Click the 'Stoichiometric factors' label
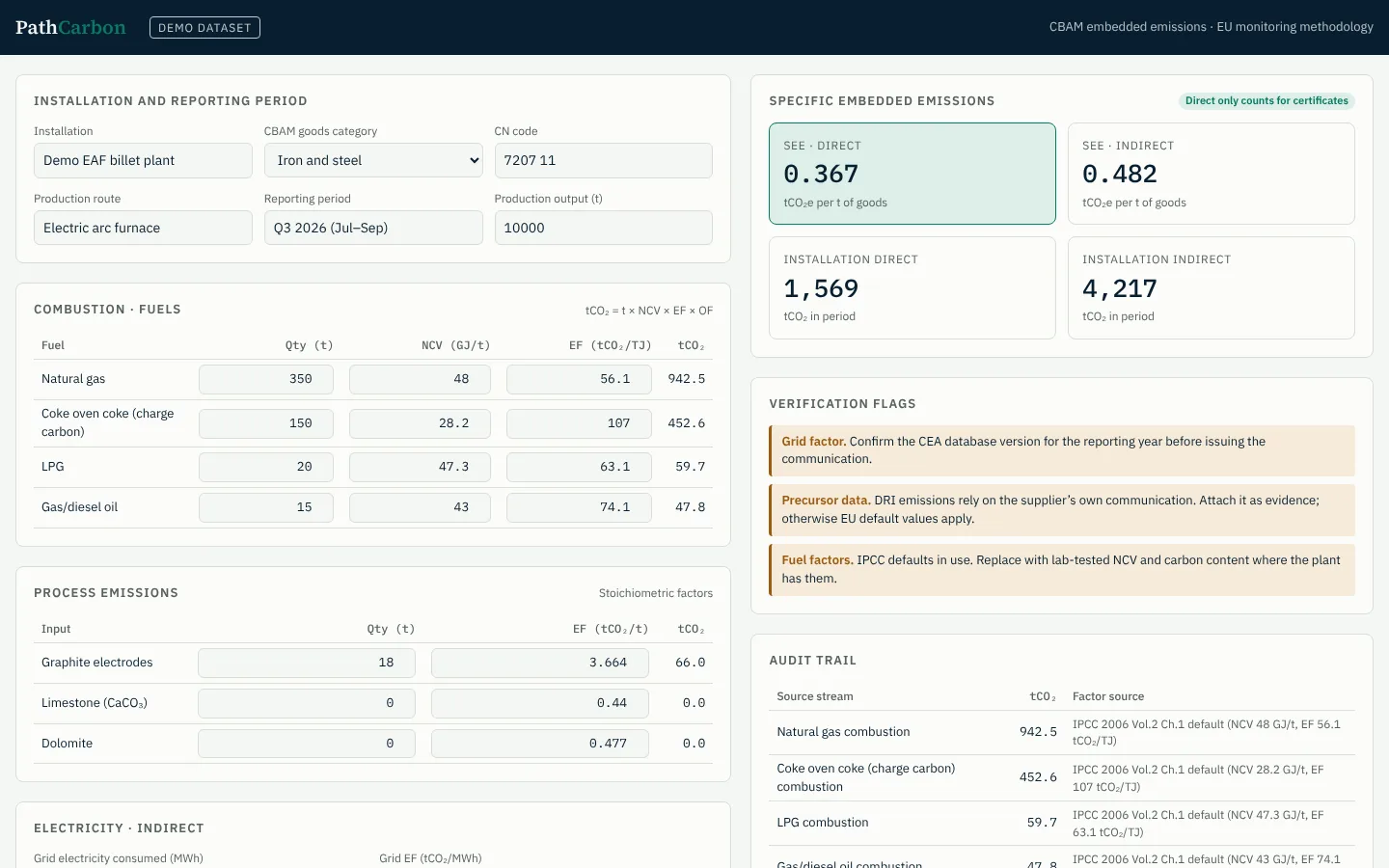The width and height of the screenshot is (1389, 868). [656, 593]
